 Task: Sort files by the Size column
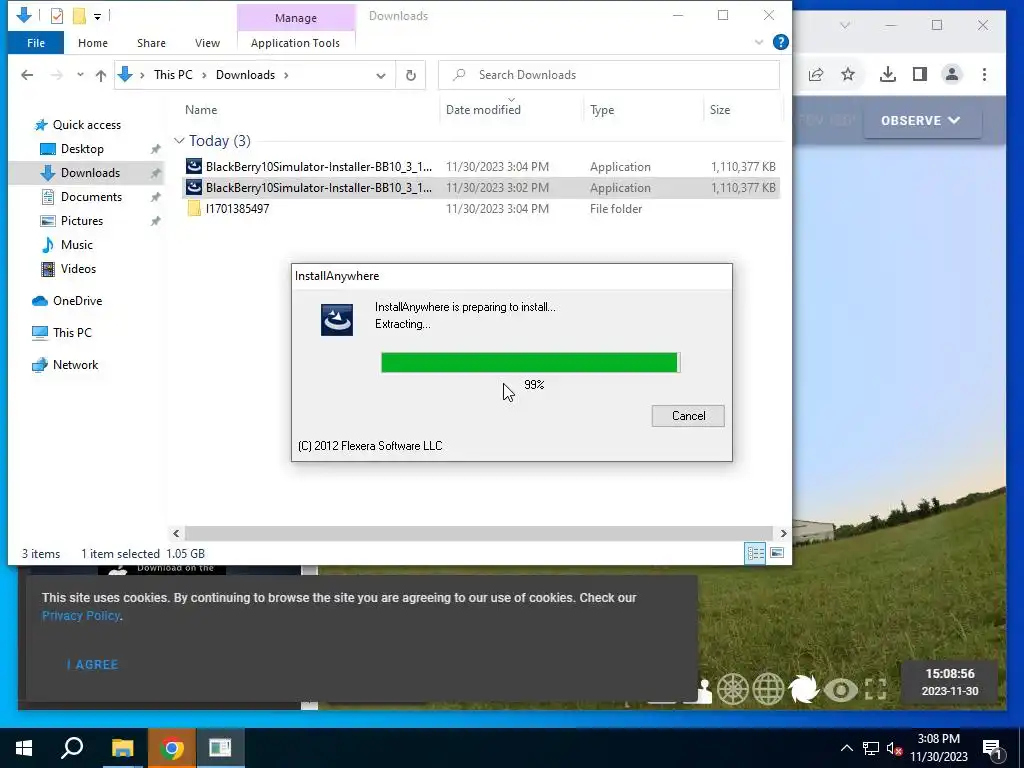tap(720, 110)
